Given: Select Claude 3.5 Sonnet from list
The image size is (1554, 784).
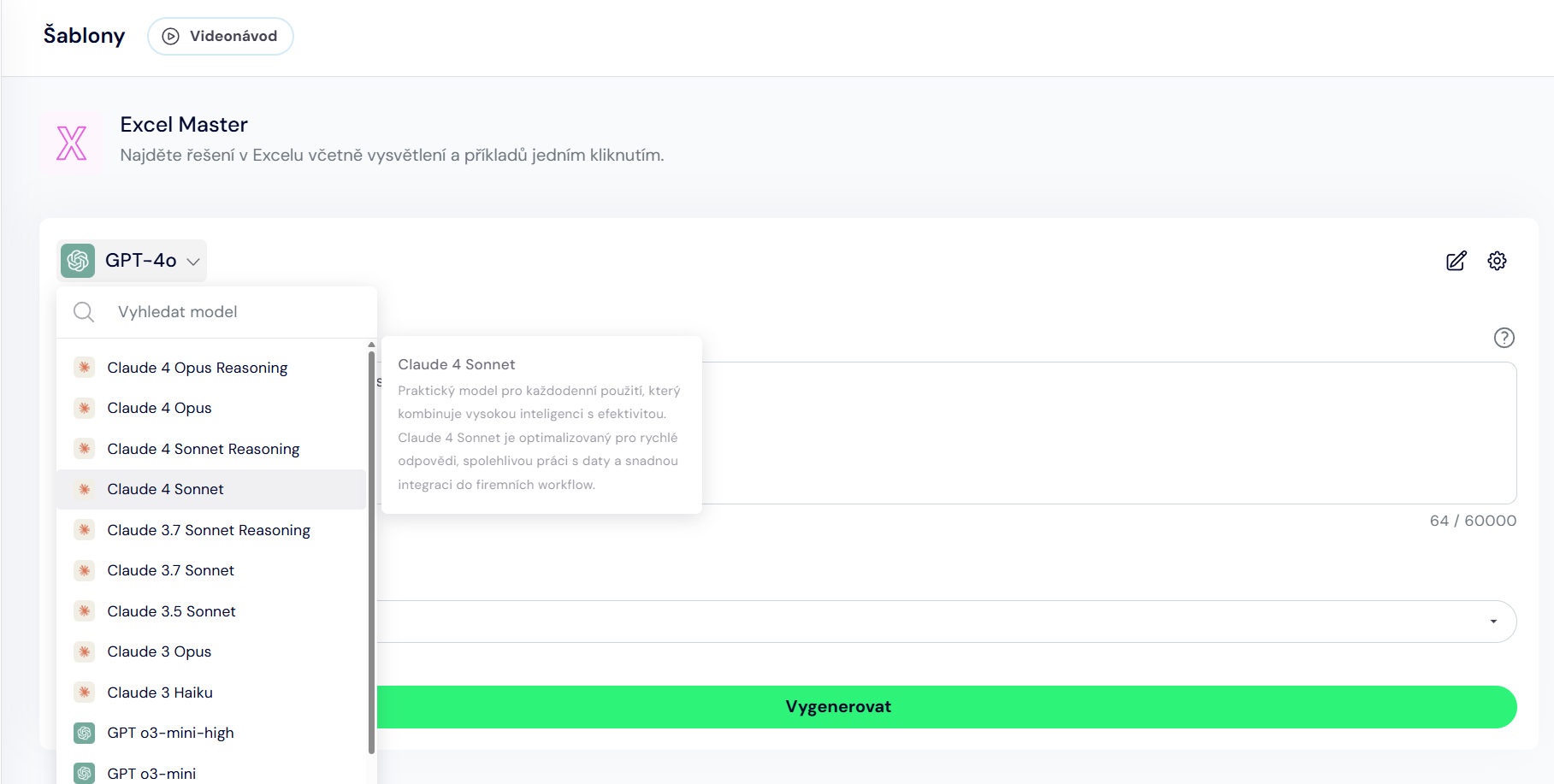Looking at the screenshot, I should coord(211,611).
